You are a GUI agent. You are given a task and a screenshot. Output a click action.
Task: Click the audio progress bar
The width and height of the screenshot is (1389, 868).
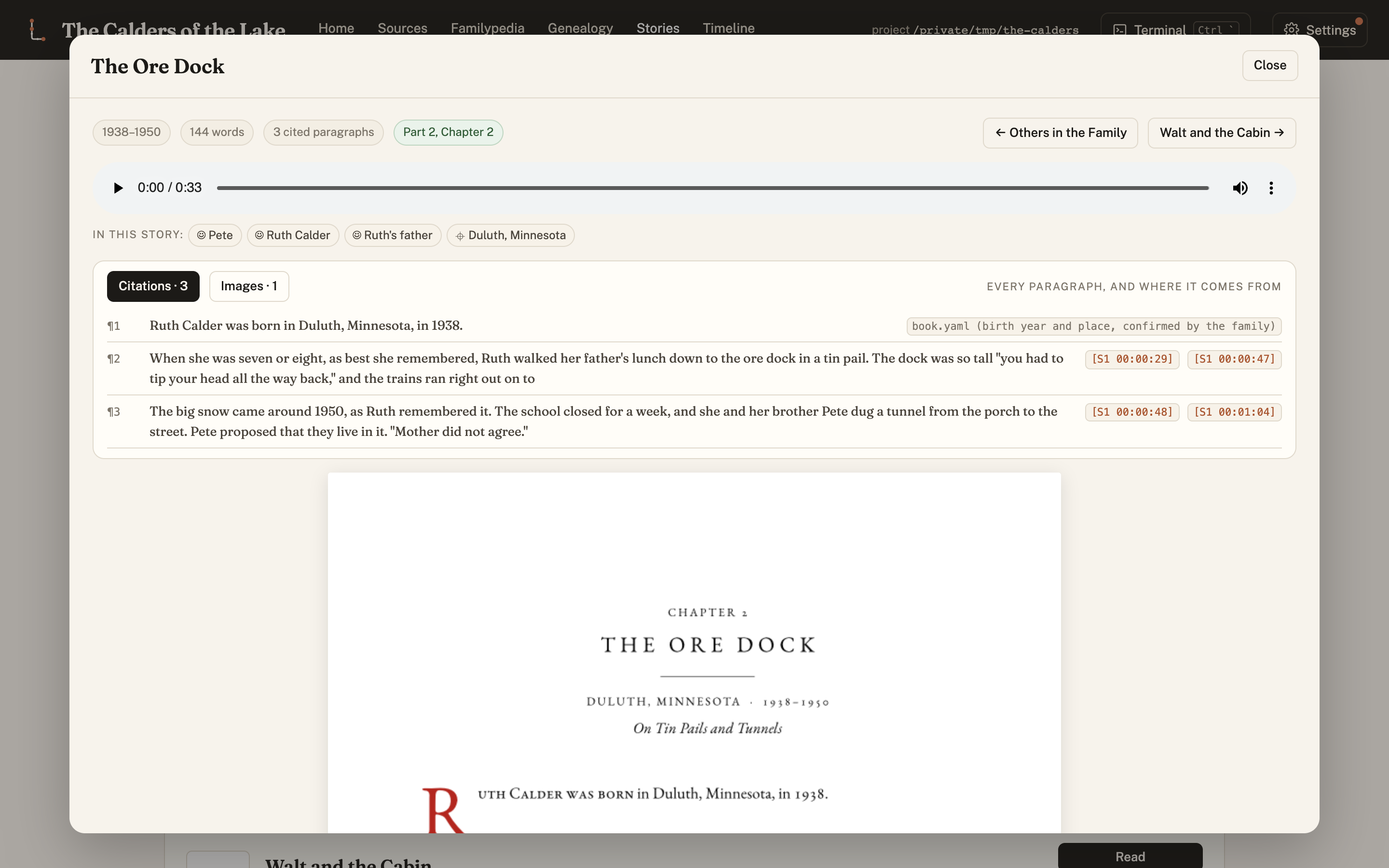click(x=712, y=188)
